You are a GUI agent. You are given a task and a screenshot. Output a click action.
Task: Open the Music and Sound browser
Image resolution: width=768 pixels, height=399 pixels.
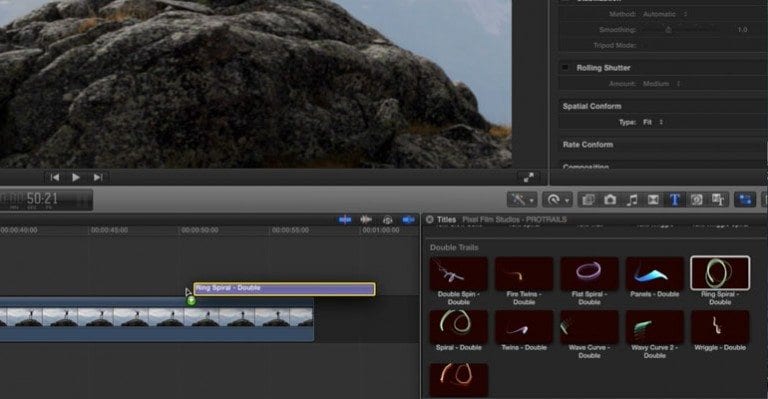point(632,199)
